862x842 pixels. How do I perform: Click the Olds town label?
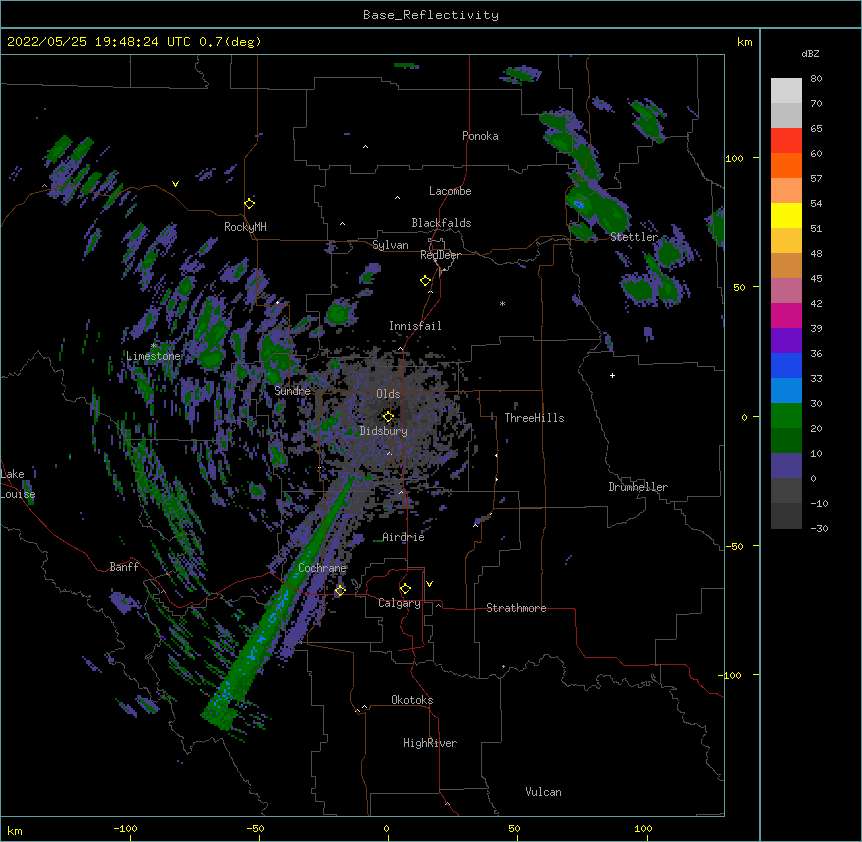[388, 394]
